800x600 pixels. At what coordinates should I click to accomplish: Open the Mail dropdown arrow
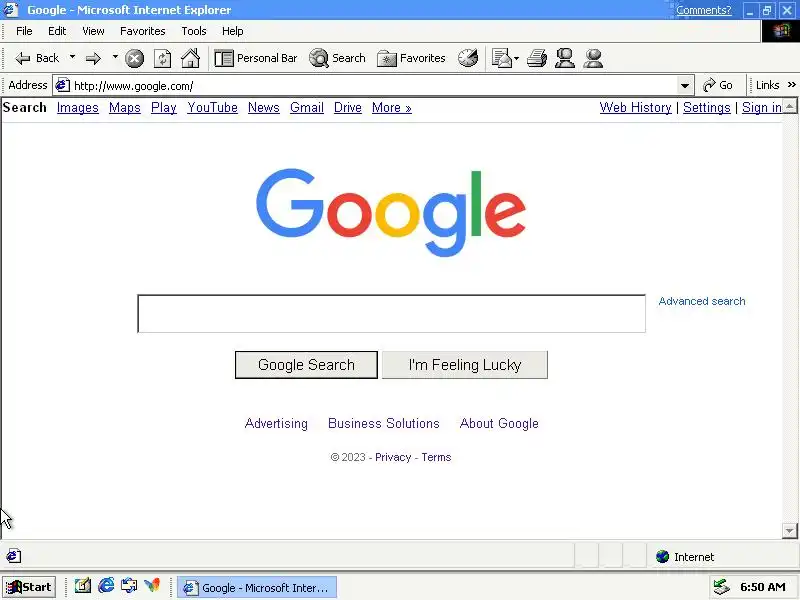[516, 59]
